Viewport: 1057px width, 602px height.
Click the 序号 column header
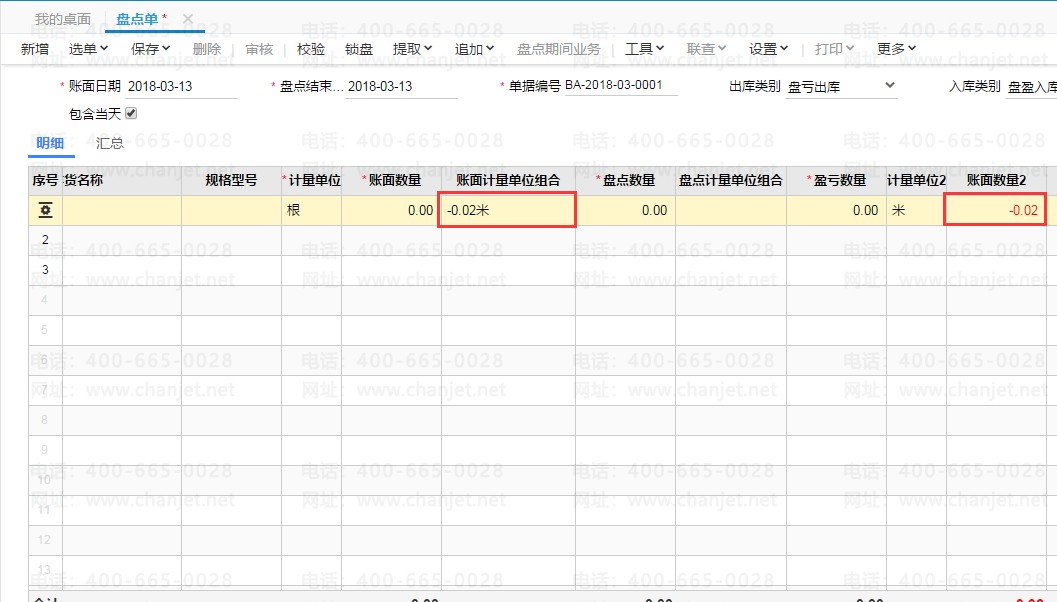(45, 180)
